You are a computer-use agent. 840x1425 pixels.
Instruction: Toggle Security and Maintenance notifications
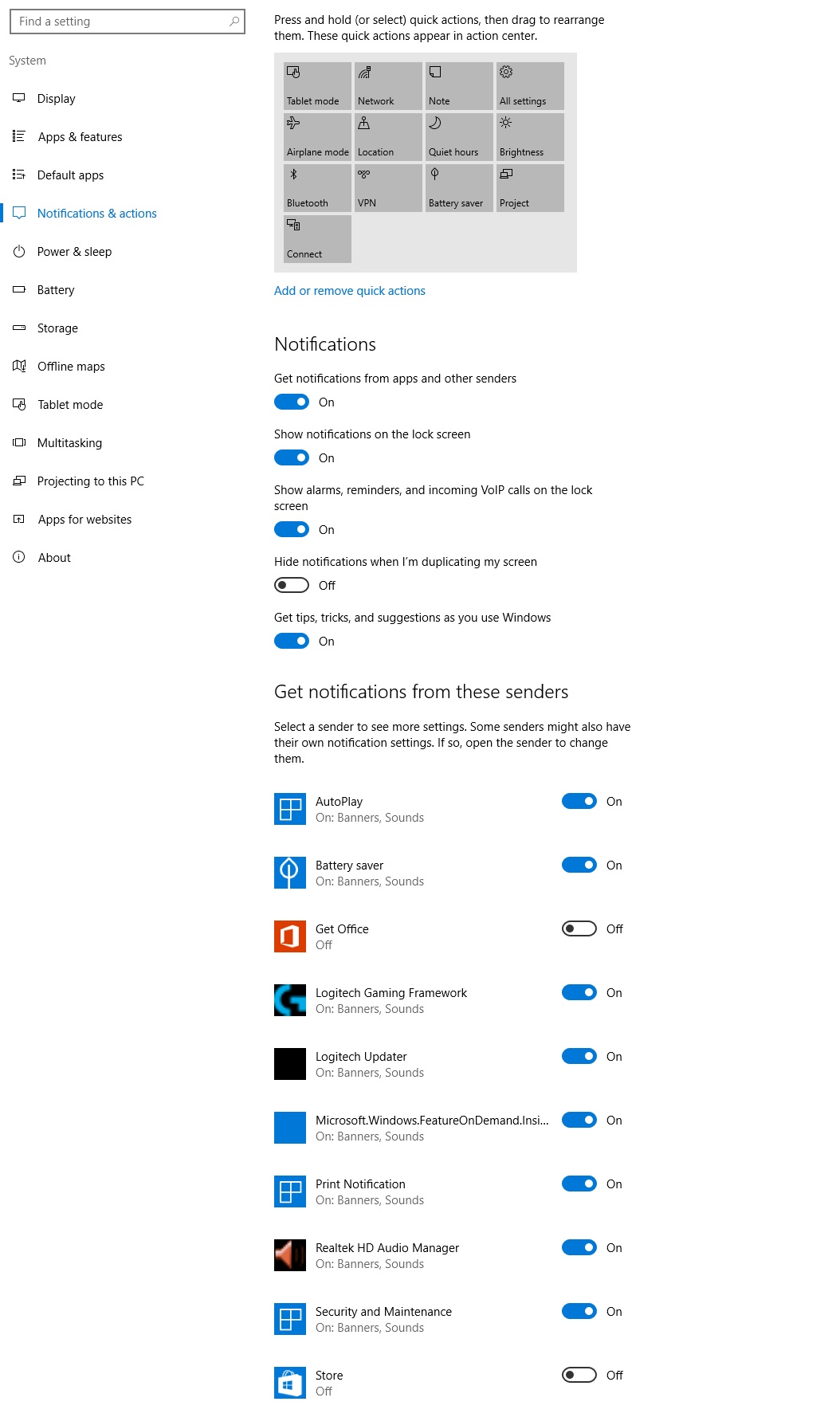(579, 1311)
